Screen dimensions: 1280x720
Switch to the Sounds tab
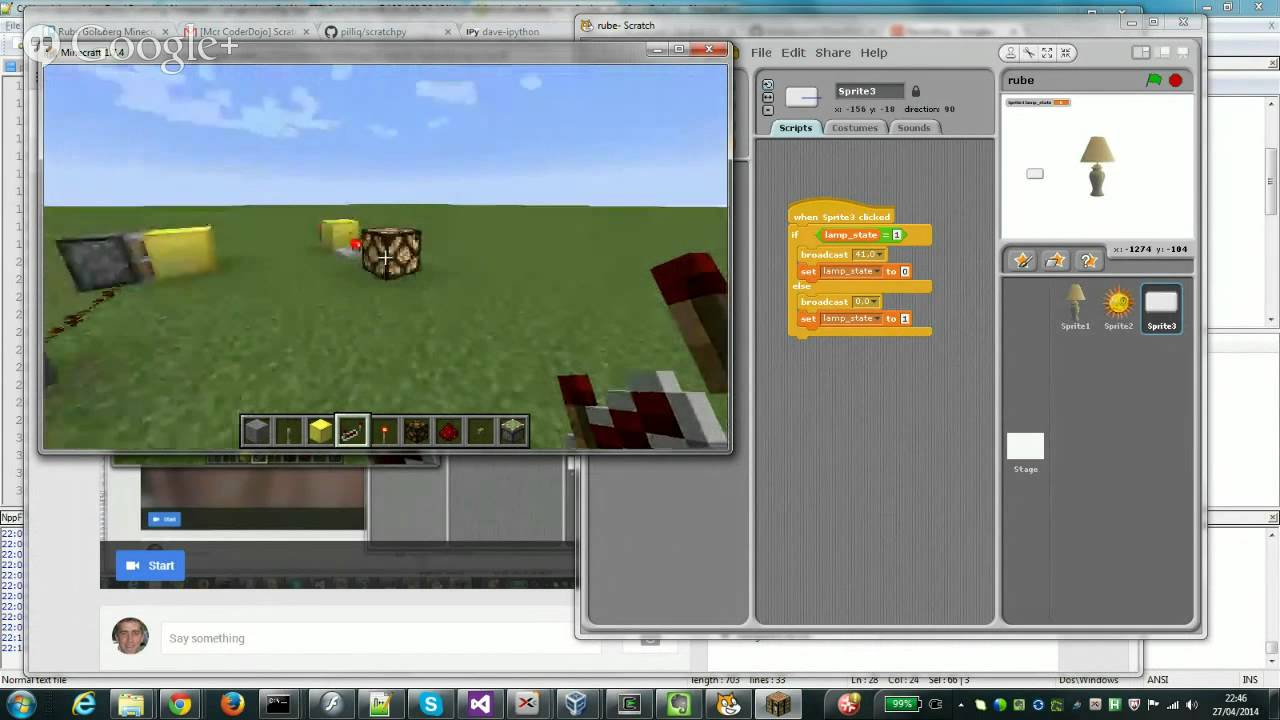point(913,128)
